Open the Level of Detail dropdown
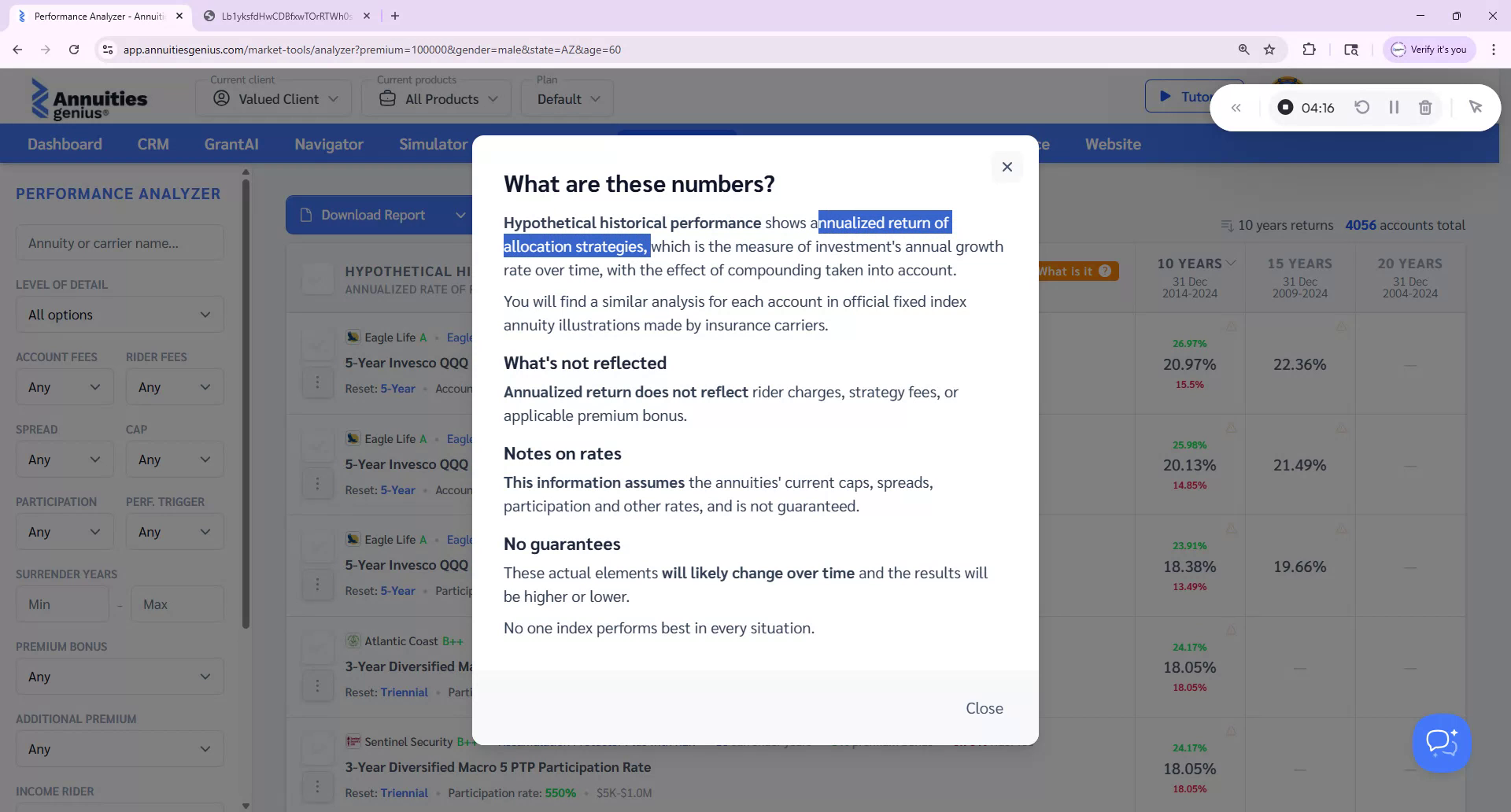Screen dimensions: 1511x812 click(x=119, y=314)
